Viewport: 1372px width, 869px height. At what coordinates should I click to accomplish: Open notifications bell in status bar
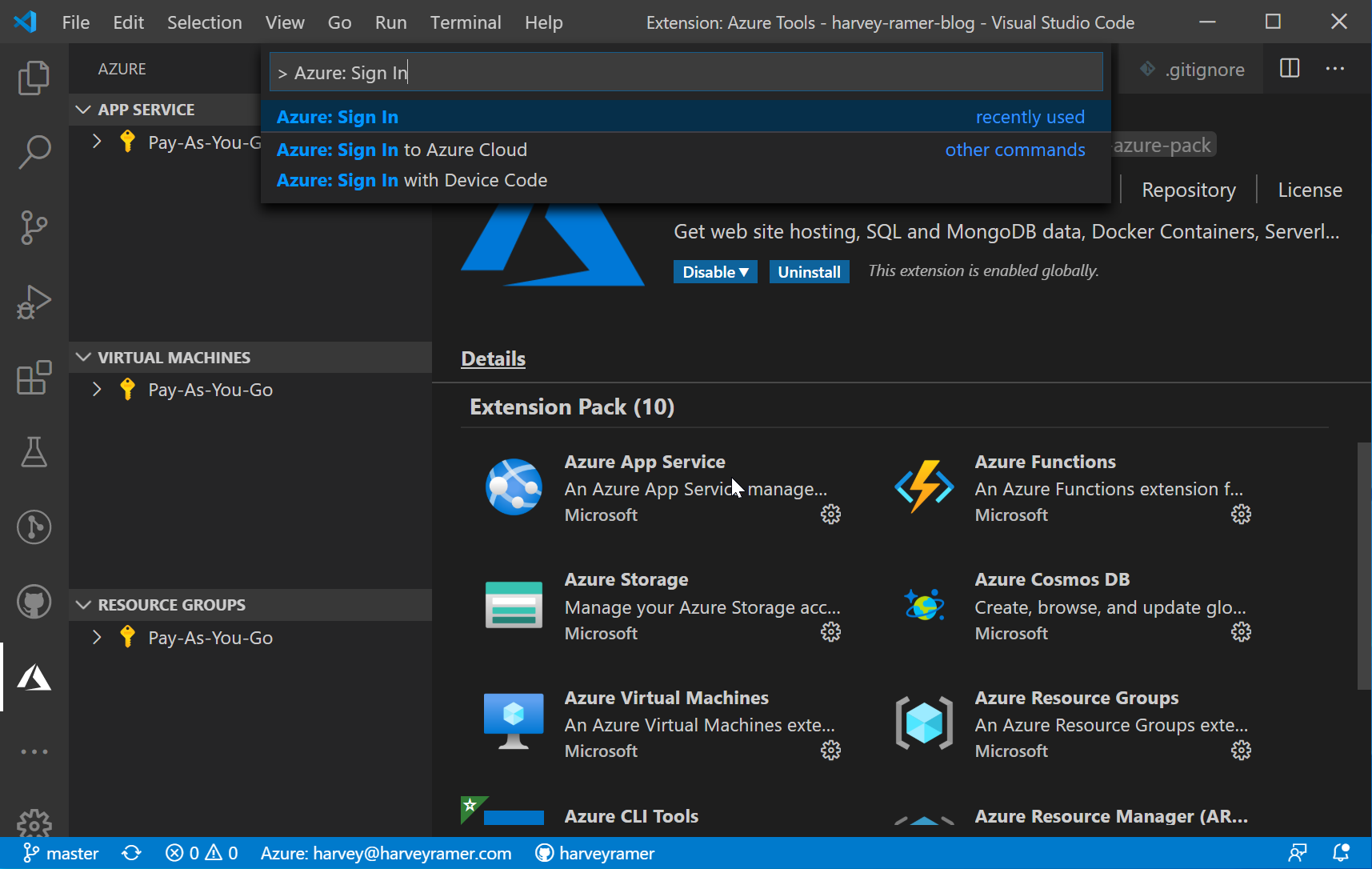(x=1342, y=853)
